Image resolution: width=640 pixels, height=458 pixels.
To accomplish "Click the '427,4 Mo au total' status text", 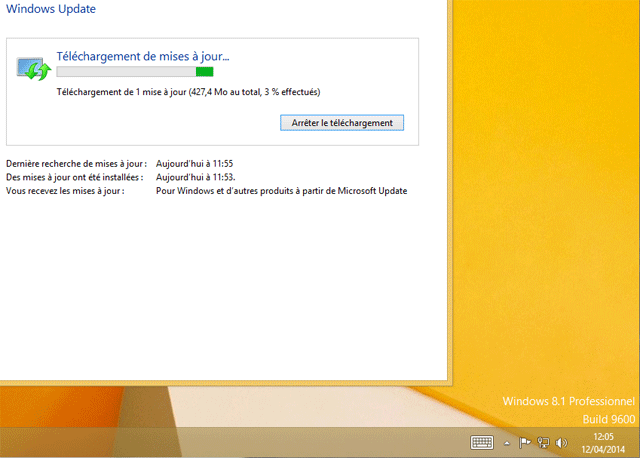I will [x=235, y=92].
